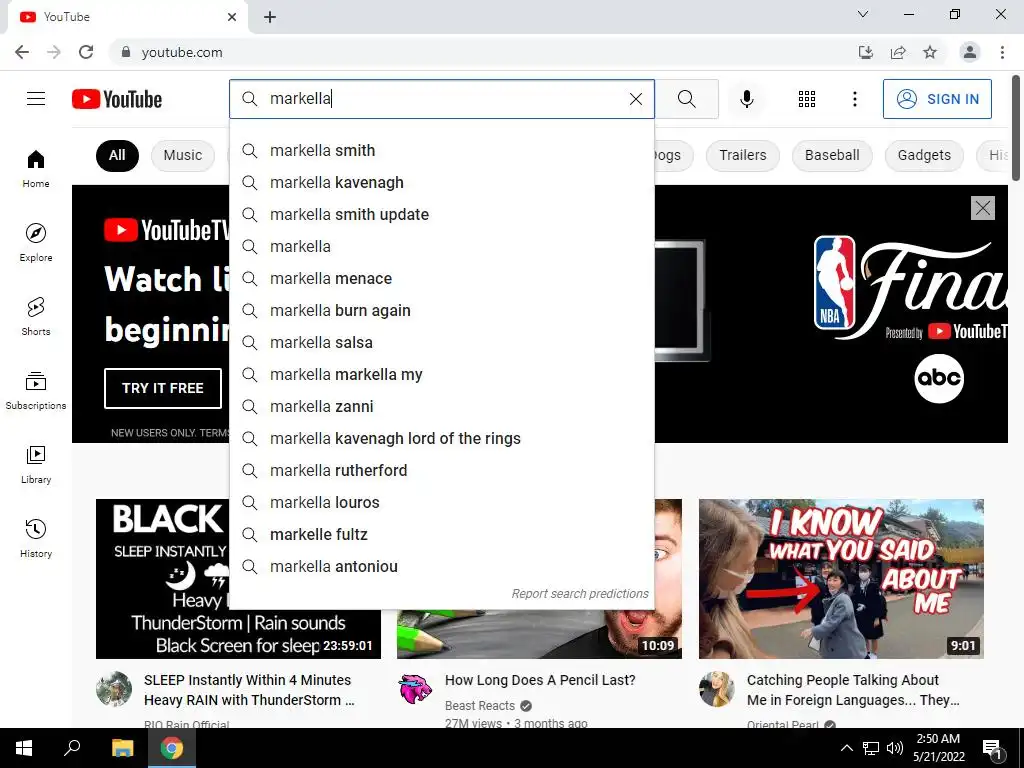This screenshot has height=768, width=1024.
Task: Select the Baseball filter chip
Action: (x=832, y=155)
